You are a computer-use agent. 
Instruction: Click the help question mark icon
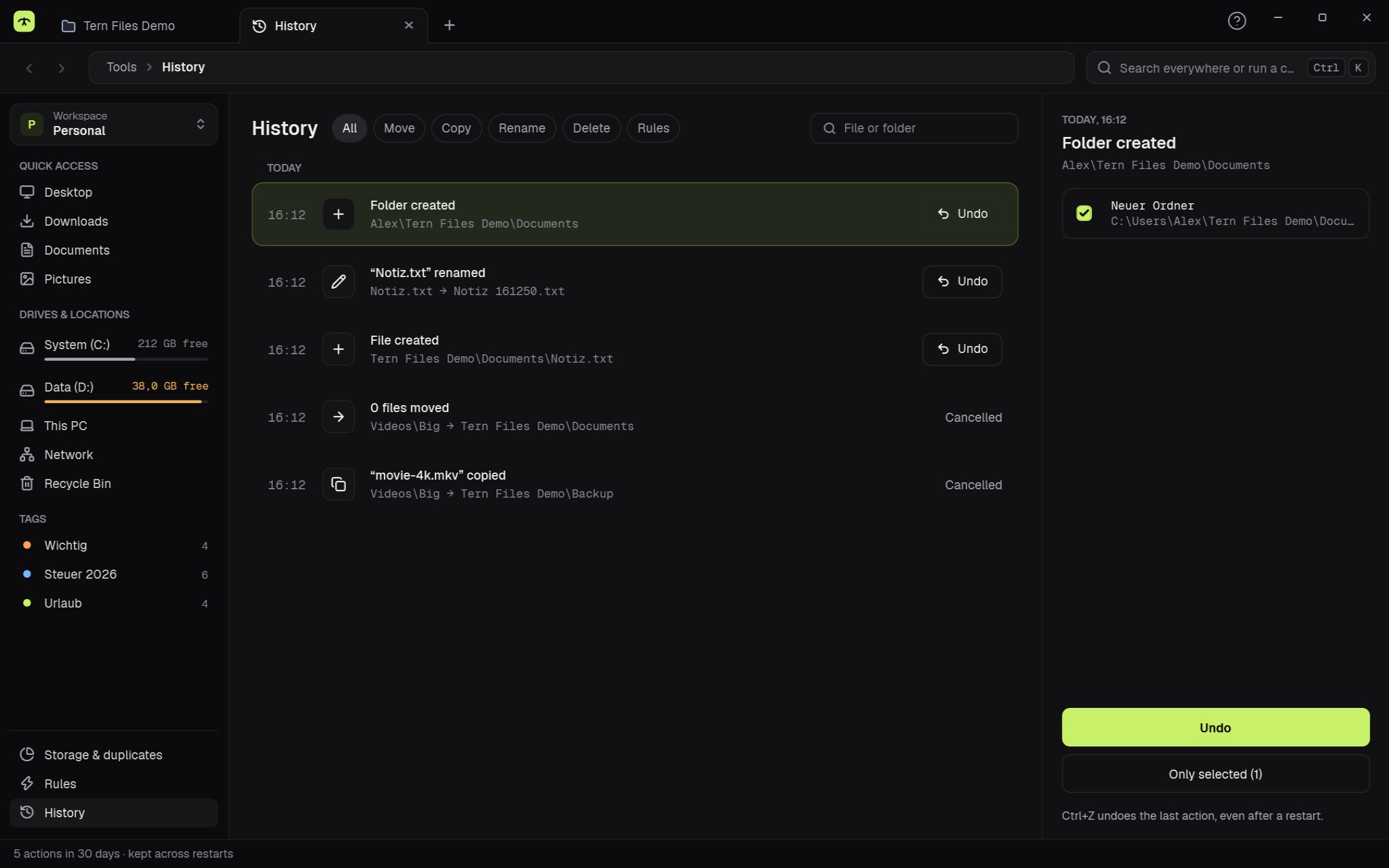coord(1237,21)
